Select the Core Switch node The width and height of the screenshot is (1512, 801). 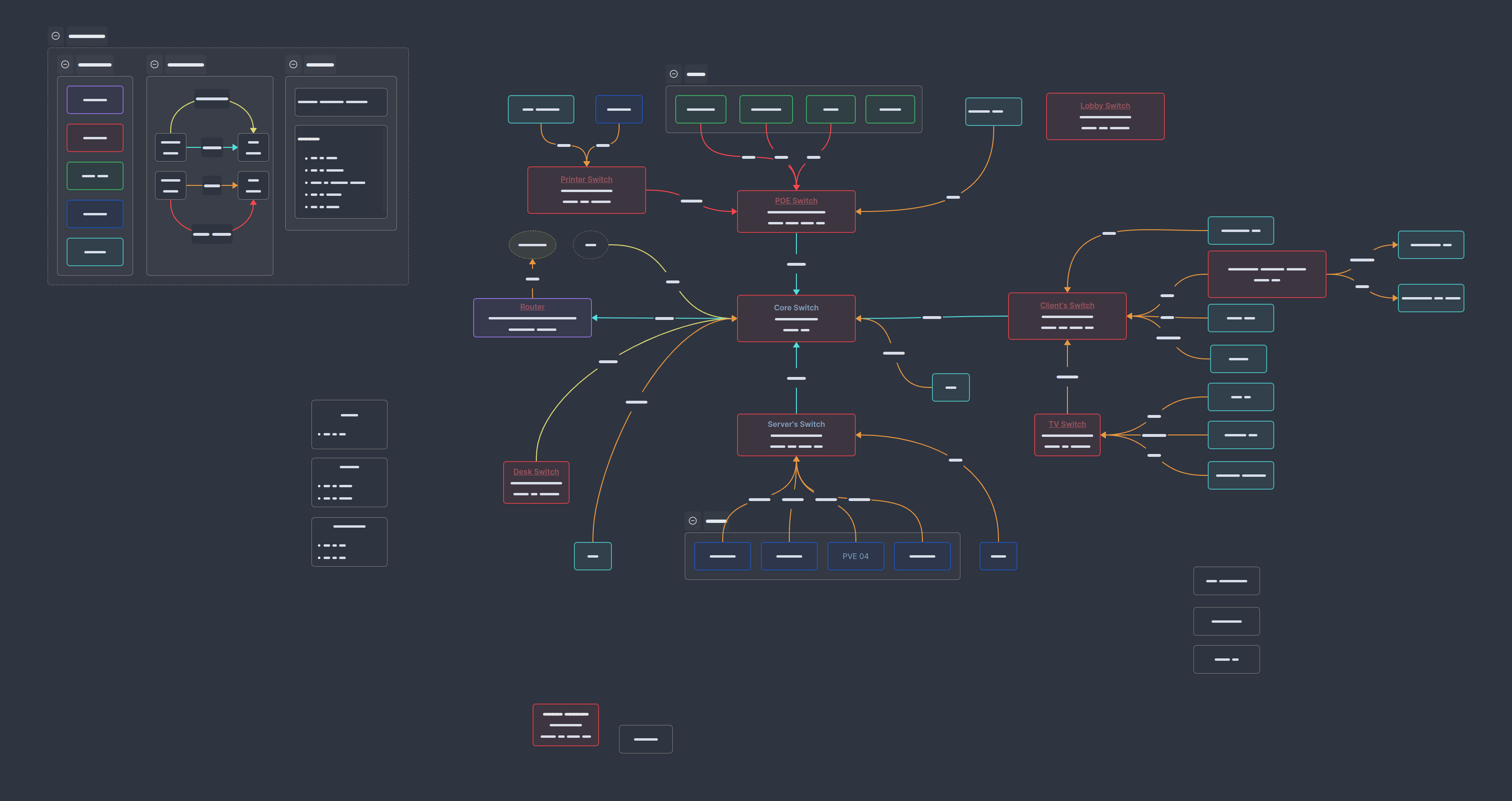click(796, 318)
